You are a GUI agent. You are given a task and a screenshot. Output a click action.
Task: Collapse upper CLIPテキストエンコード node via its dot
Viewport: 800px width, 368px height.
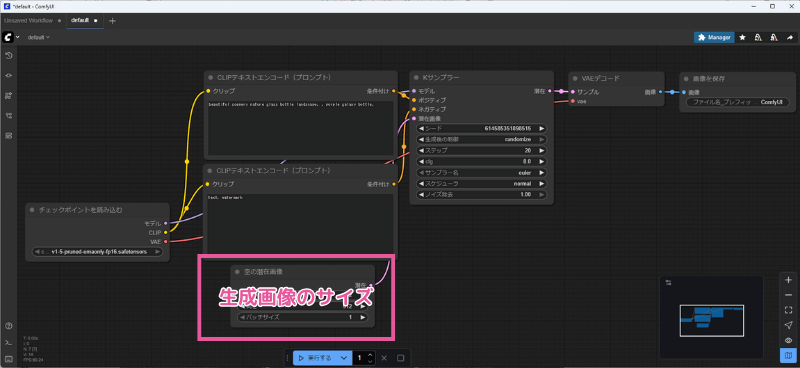coord(210,78)
